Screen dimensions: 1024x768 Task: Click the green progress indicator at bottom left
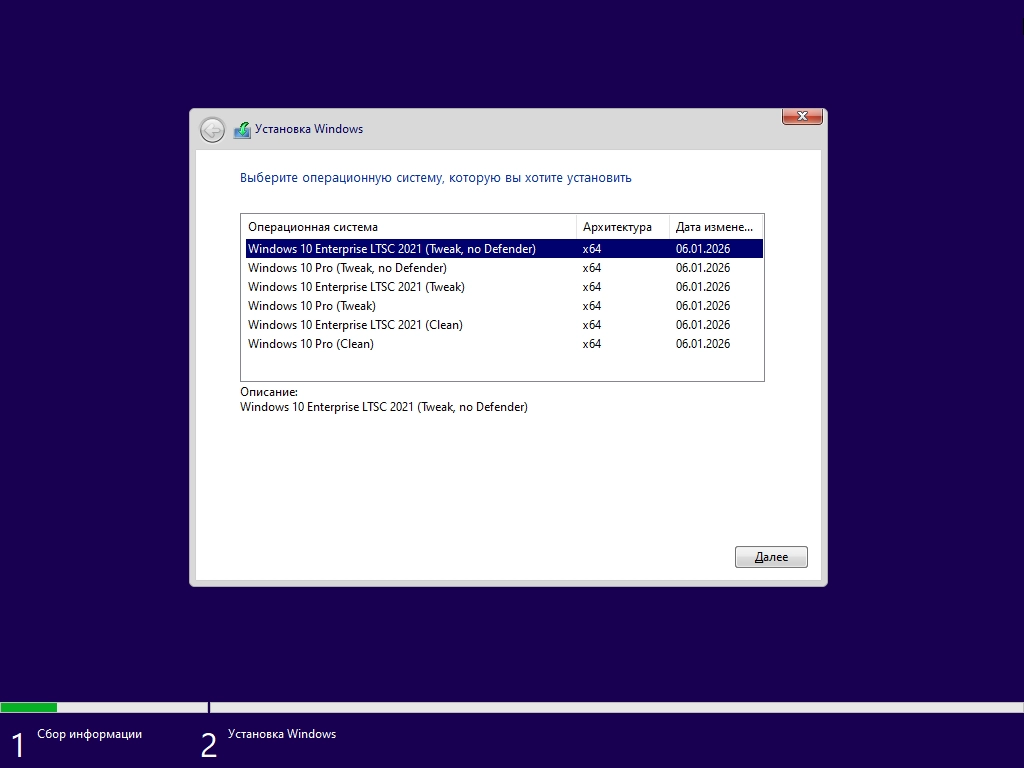pos(30,705)
